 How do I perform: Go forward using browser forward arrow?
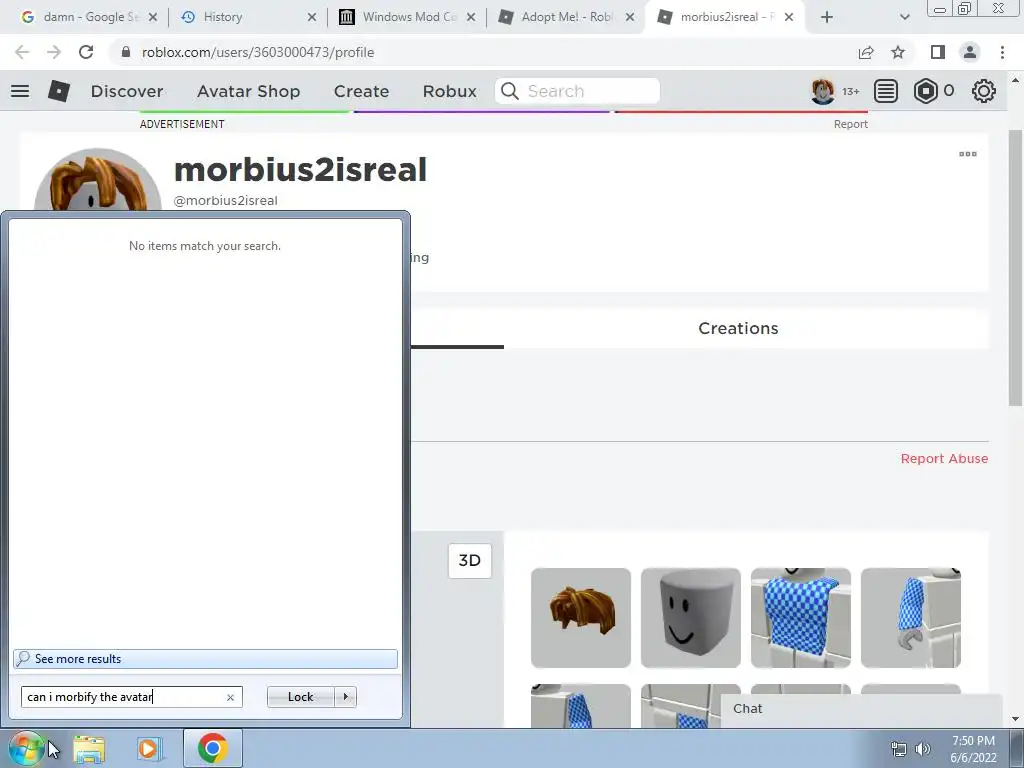[x=54, y=52]
